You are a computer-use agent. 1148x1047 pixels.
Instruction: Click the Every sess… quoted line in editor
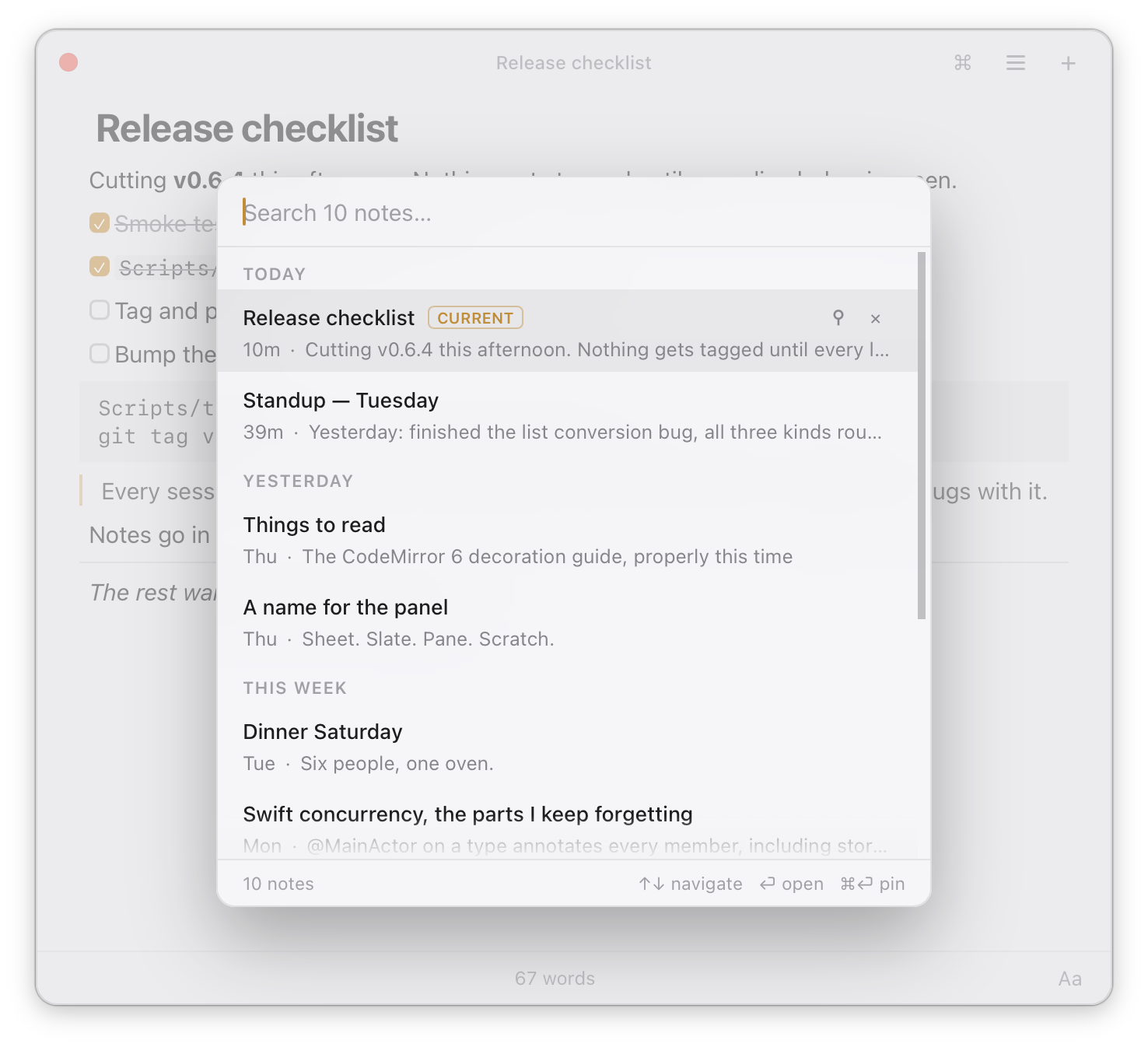[x=158, y=492]
